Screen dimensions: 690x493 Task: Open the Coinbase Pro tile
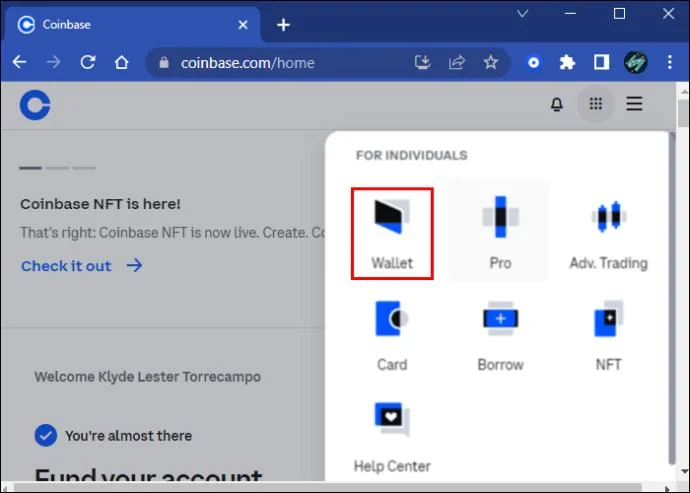tap(500, 232)
